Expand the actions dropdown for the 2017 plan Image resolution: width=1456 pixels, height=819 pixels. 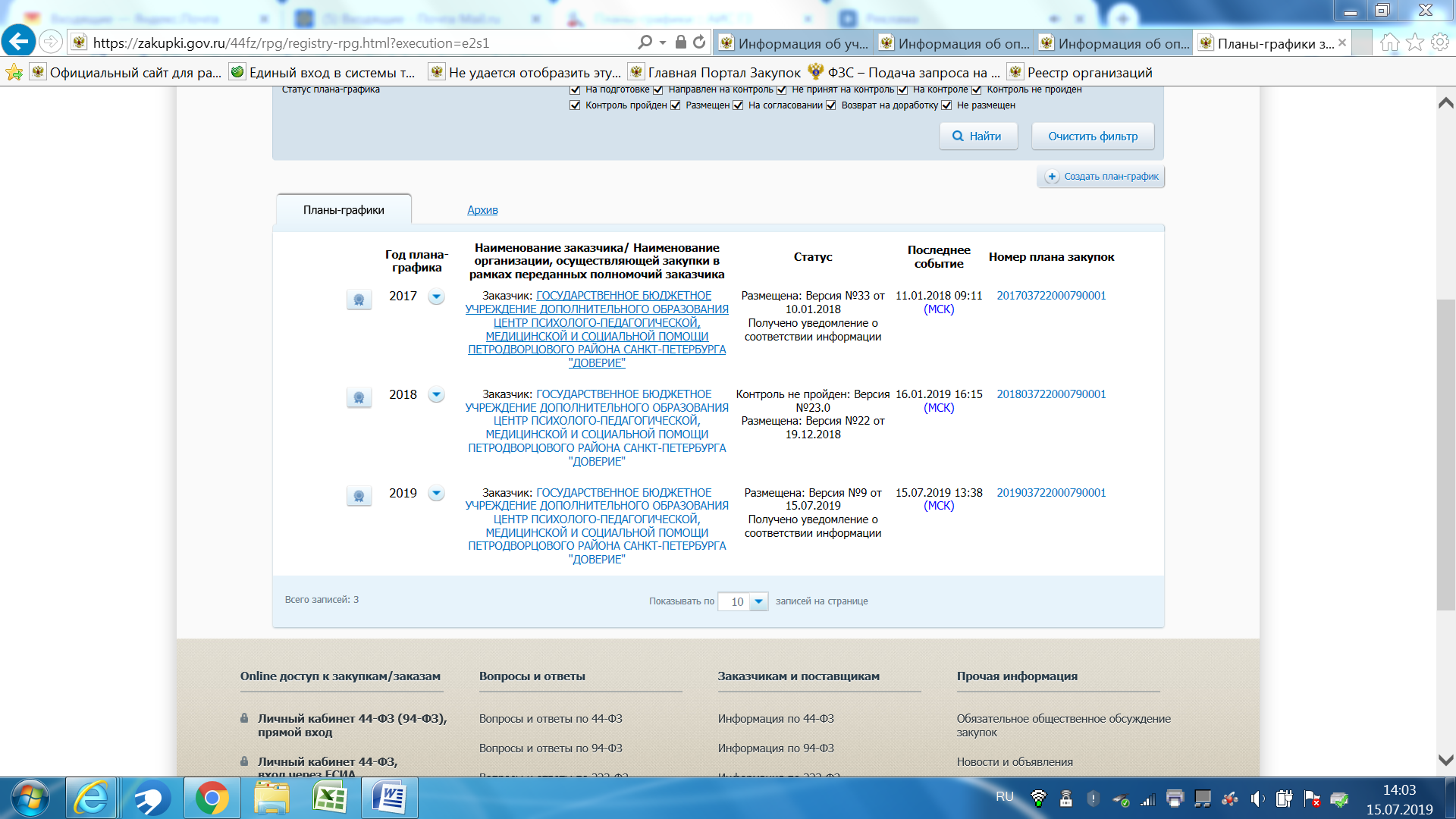436,297
